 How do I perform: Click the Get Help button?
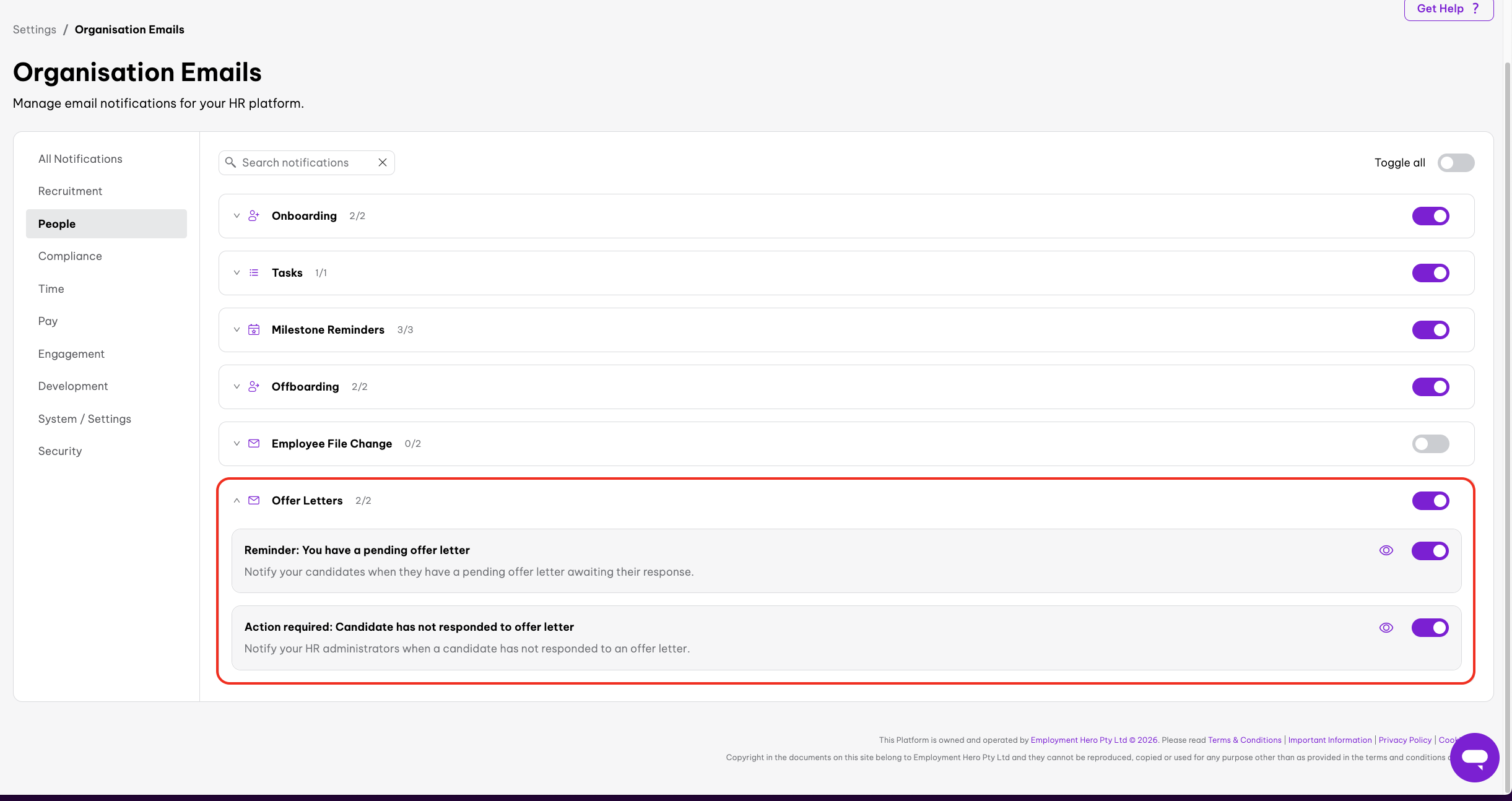[x=1448, y=9]
